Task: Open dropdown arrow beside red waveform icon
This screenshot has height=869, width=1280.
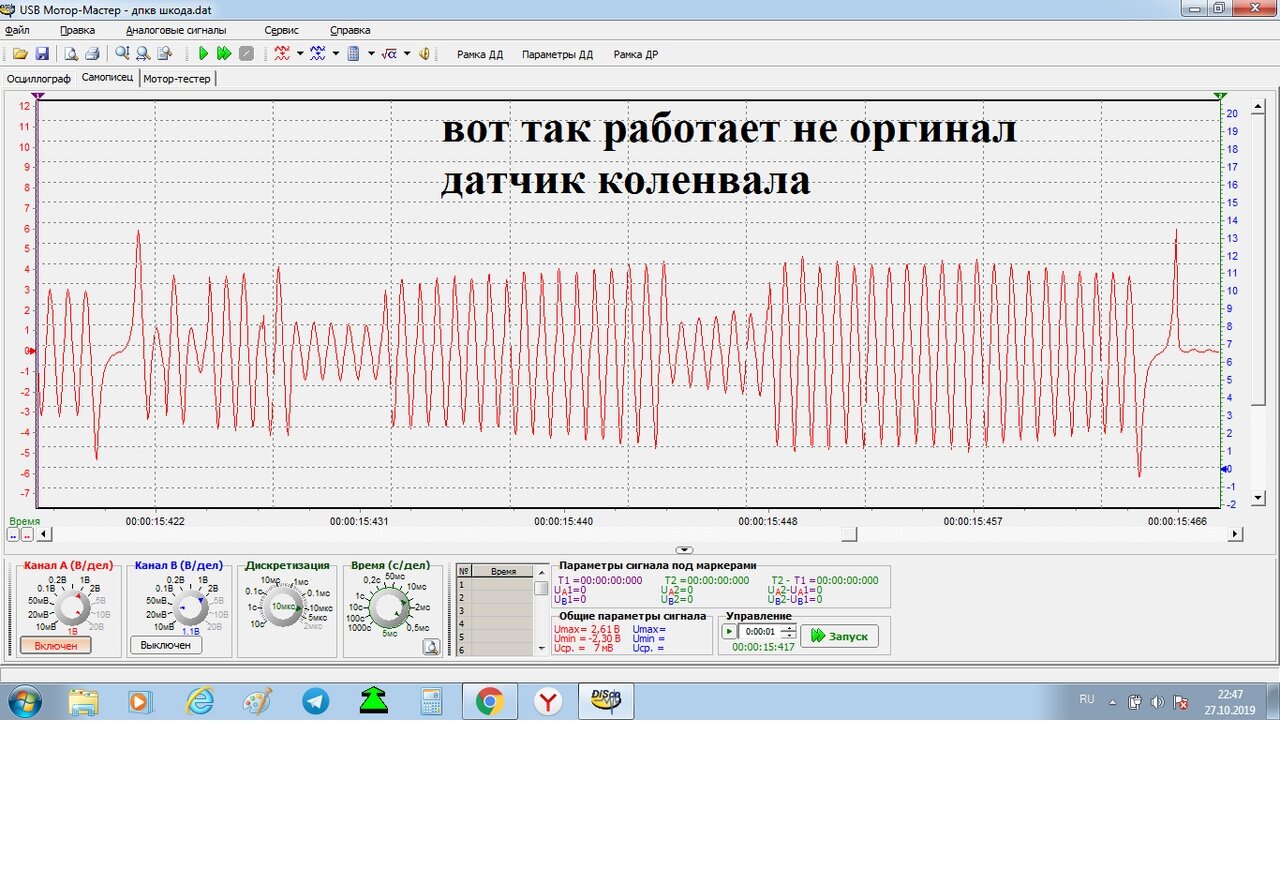Action: pos(300,54)
